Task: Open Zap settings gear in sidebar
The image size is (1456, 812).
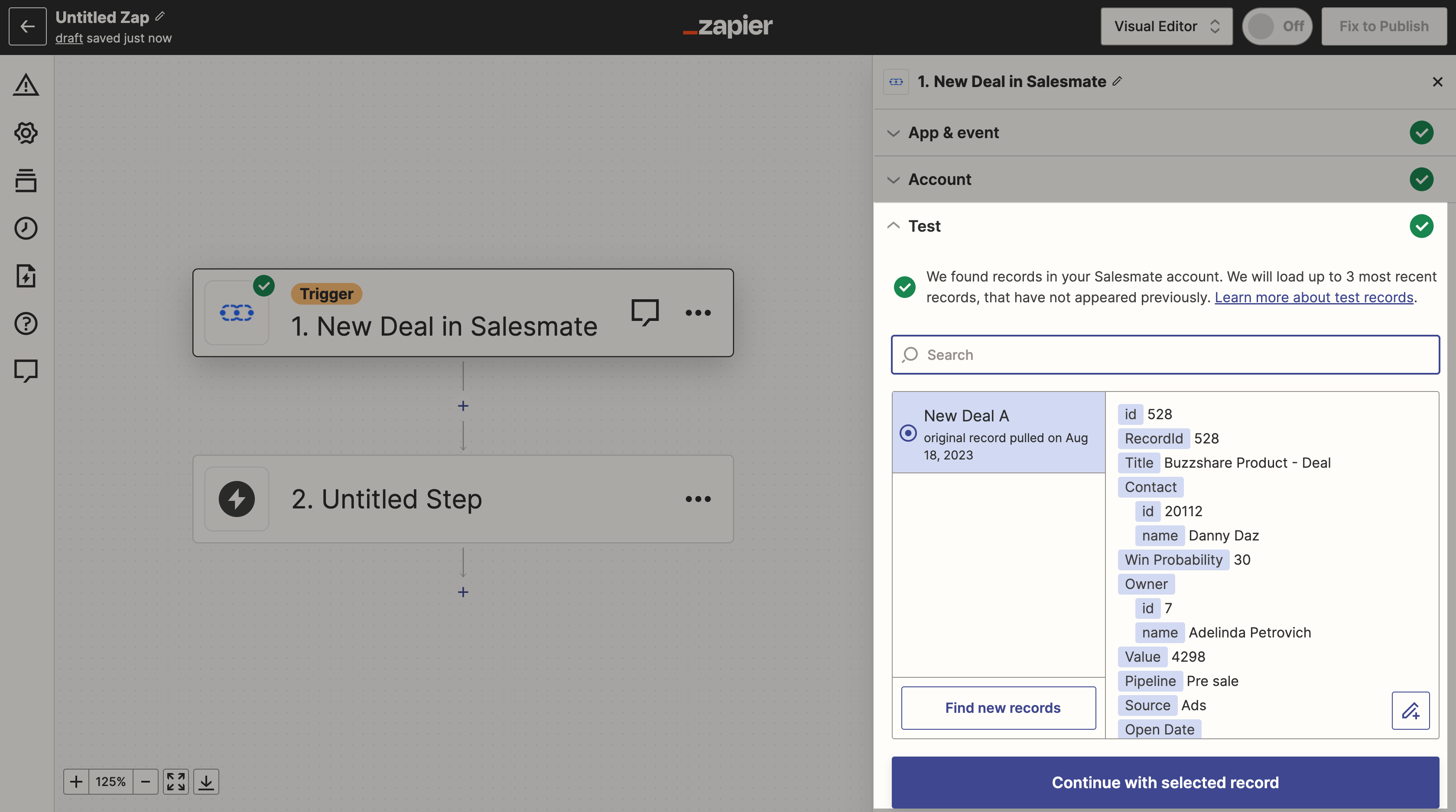Action: click(26, 133)
